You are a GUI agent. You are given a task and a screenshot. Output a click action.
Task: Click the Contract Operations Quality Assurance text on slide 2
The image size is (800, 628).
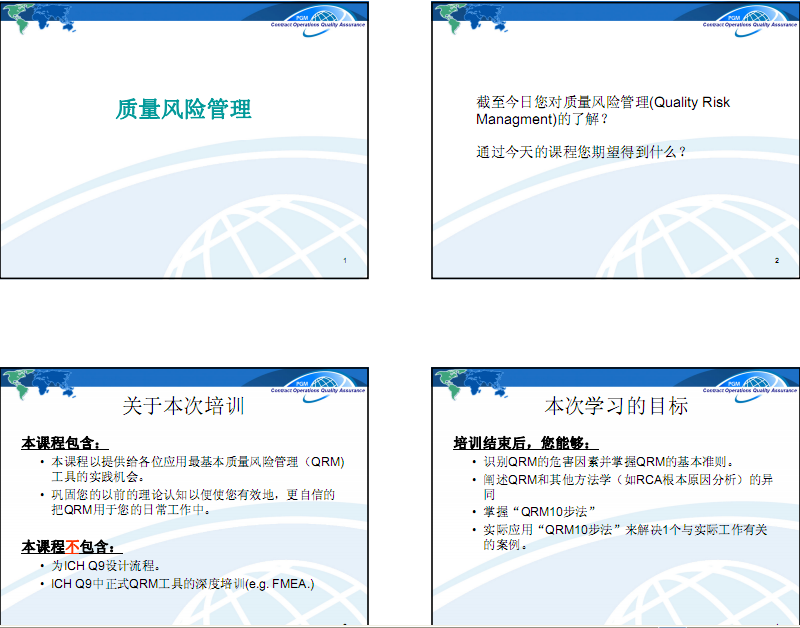click(x=750, y=24)
